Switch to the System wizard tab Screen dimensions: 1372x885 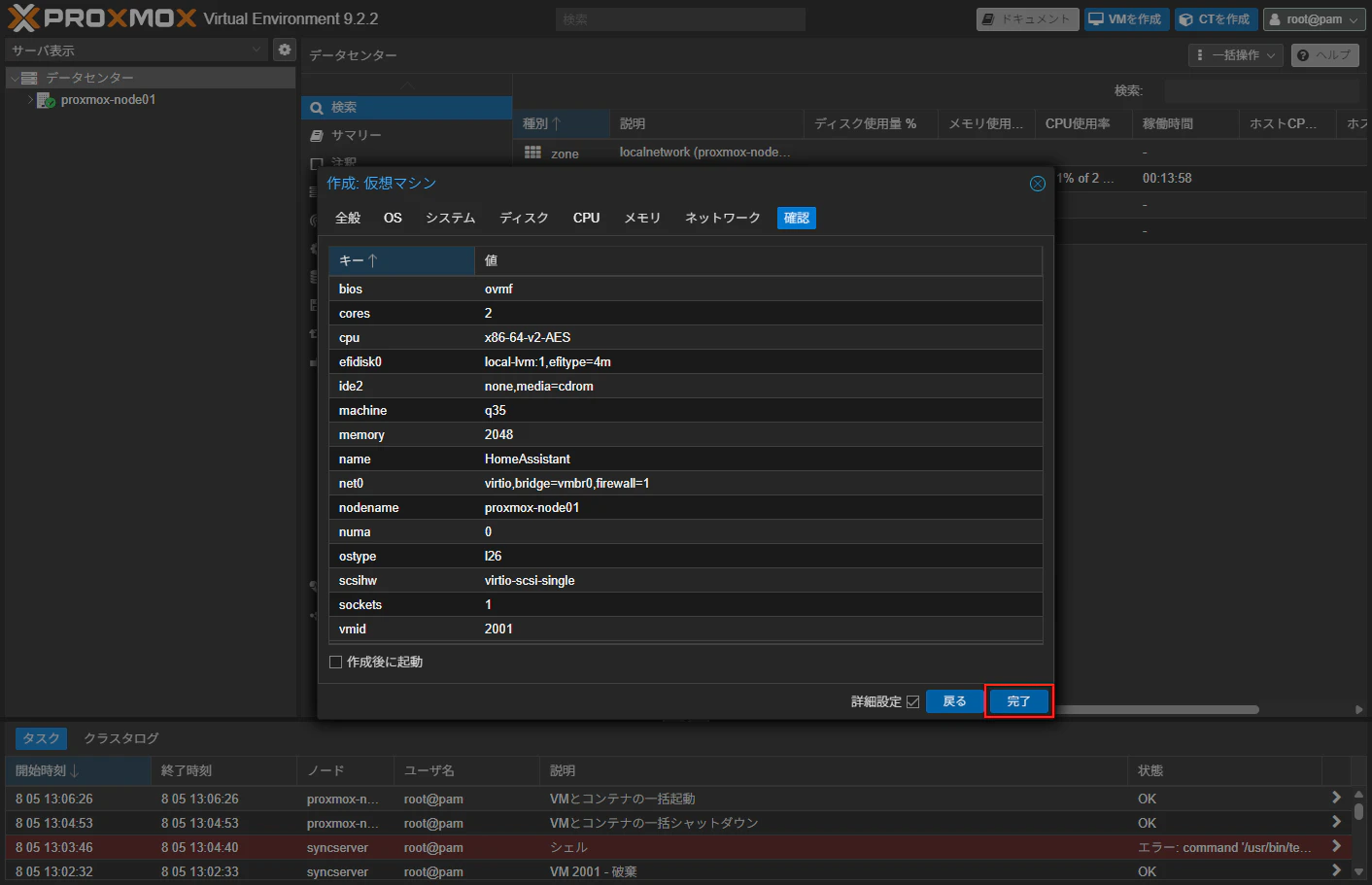tap(450, 218)
